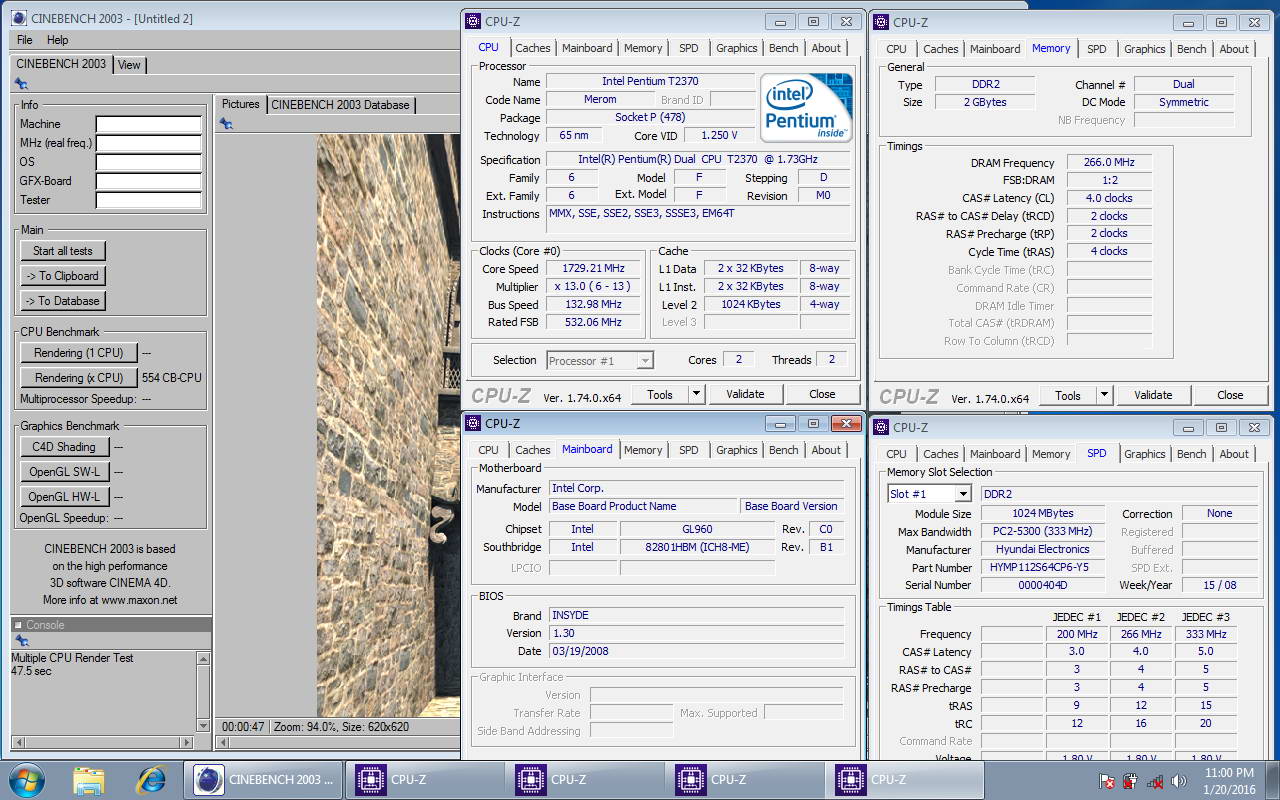Click CINEBENCH title bar app icon

(x=19, y=18)
